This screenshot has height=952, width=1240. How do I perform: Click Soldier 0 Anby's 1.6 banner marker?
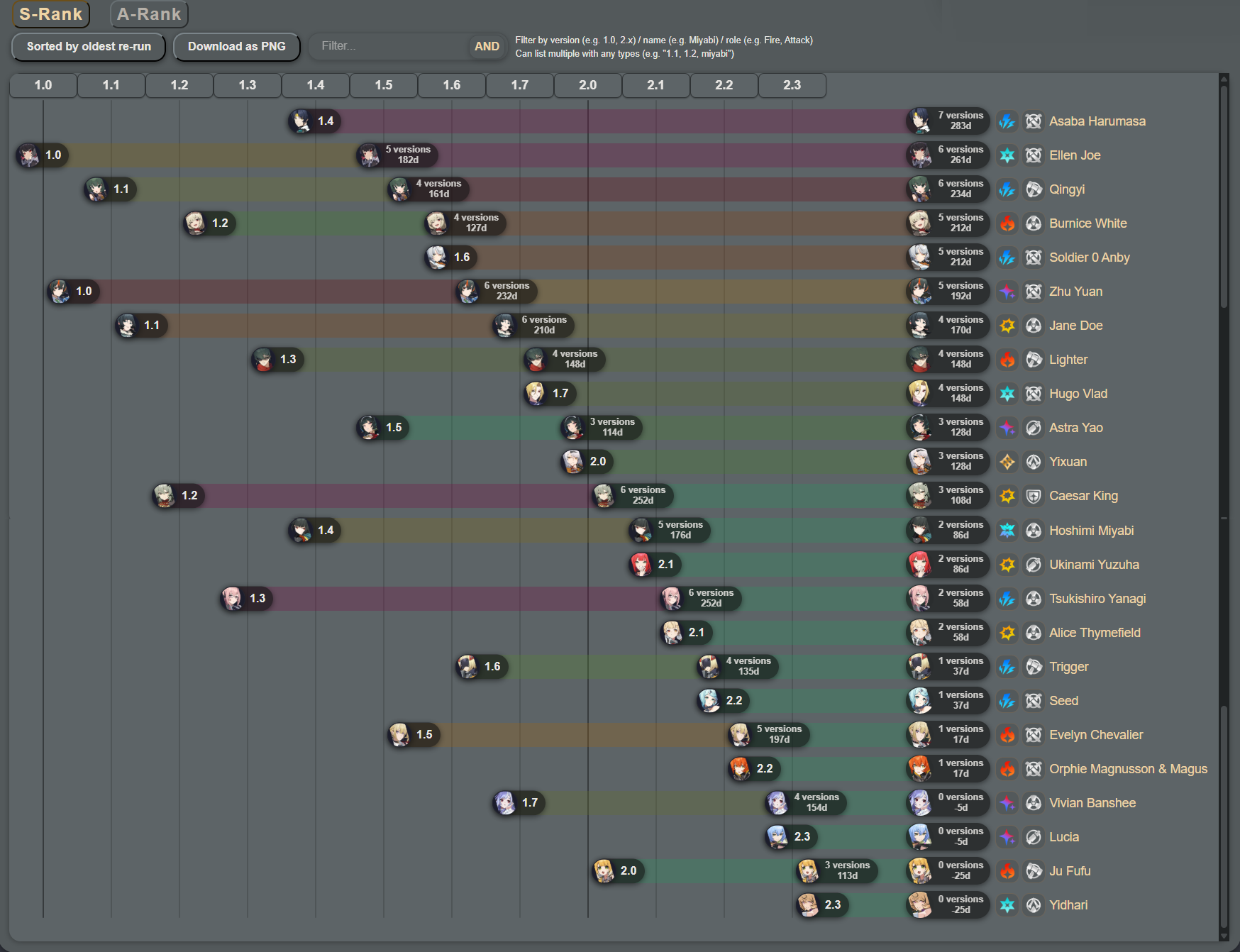click(x=451, y=258)
